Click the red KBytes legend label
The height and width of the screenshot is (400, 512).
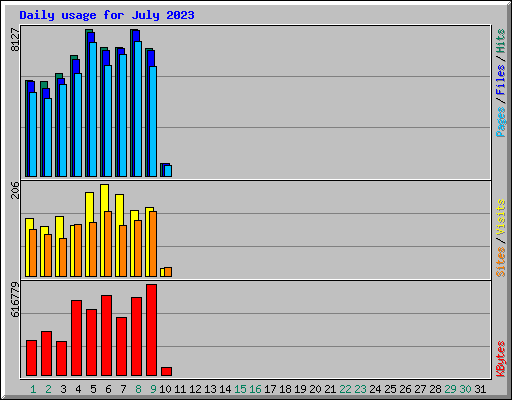coord(500,359)
